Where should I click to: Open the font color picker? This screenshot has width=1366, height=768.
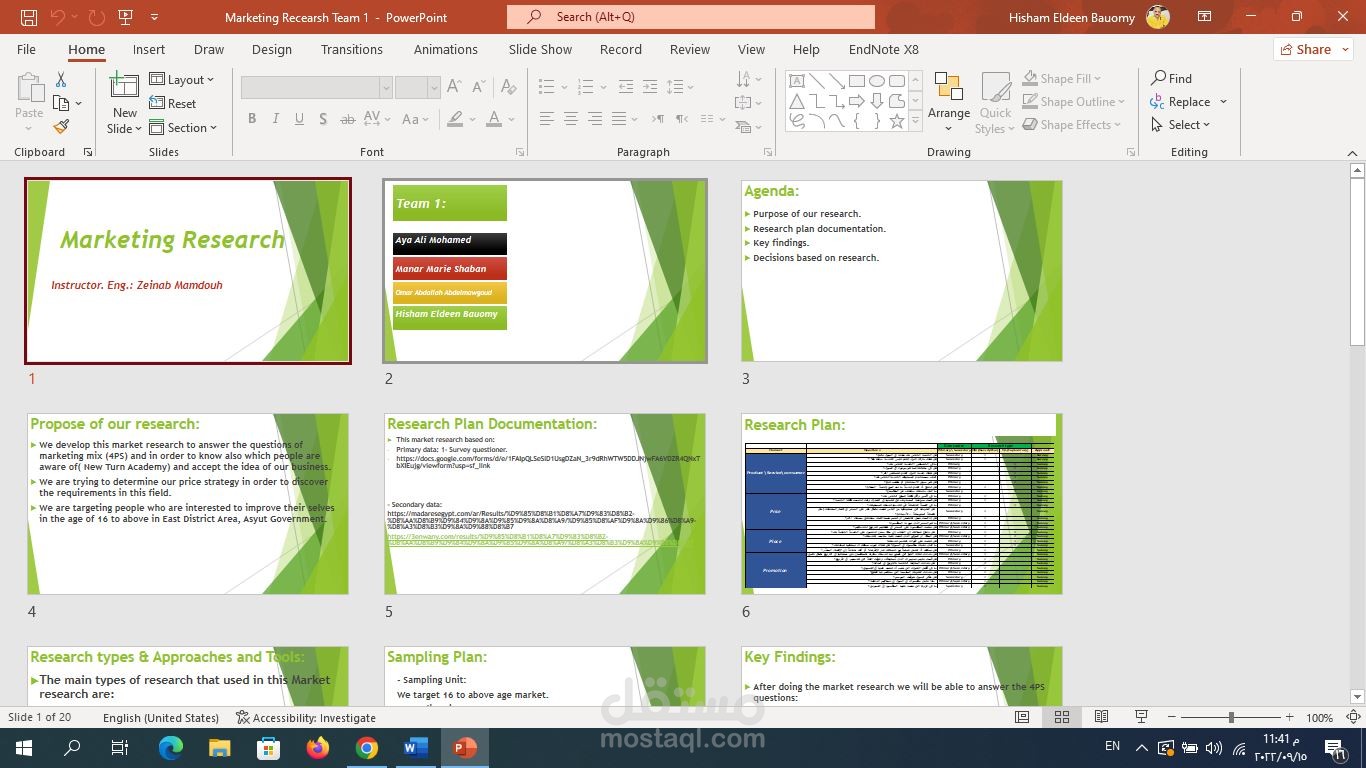click(495, 119)
